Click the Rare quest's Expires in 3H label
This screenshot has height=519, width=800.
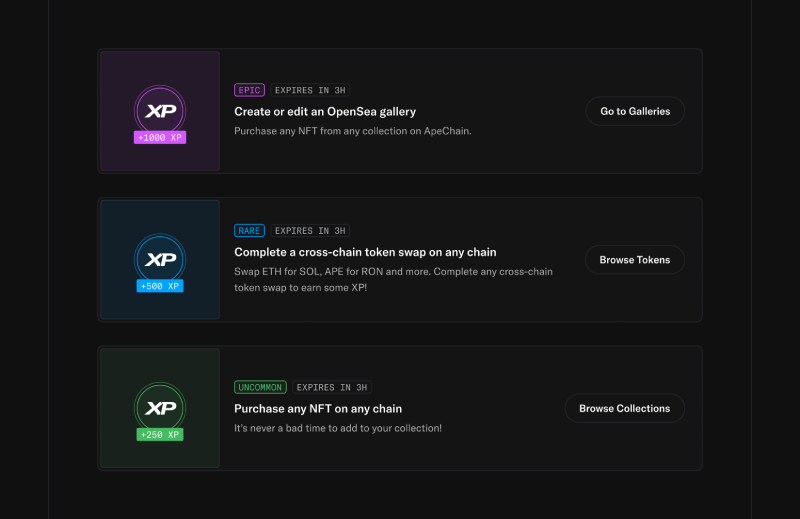point(310,230)
